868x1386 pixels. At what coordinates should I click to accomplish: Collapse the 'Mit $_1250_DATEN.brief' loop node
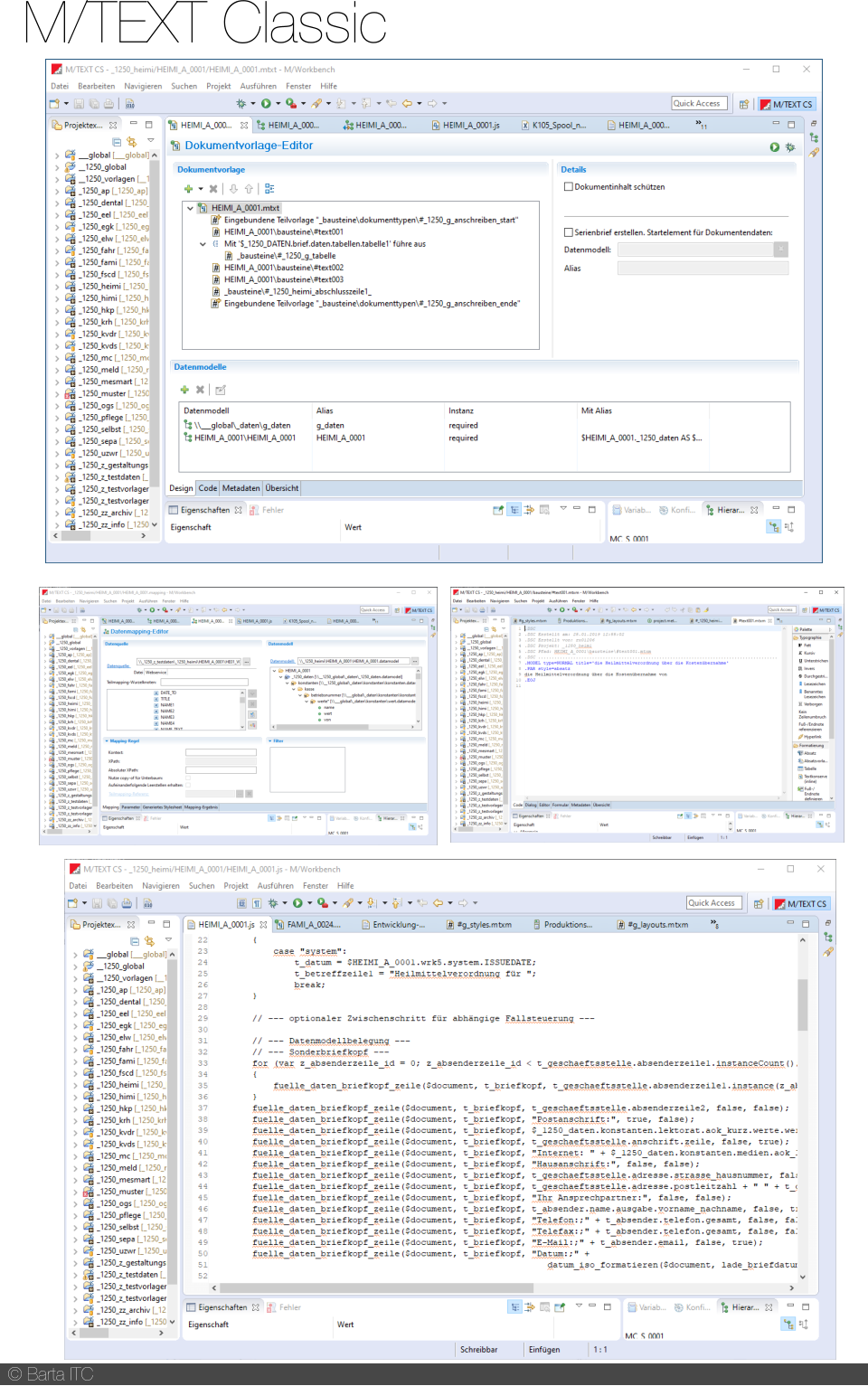(203, 244)
